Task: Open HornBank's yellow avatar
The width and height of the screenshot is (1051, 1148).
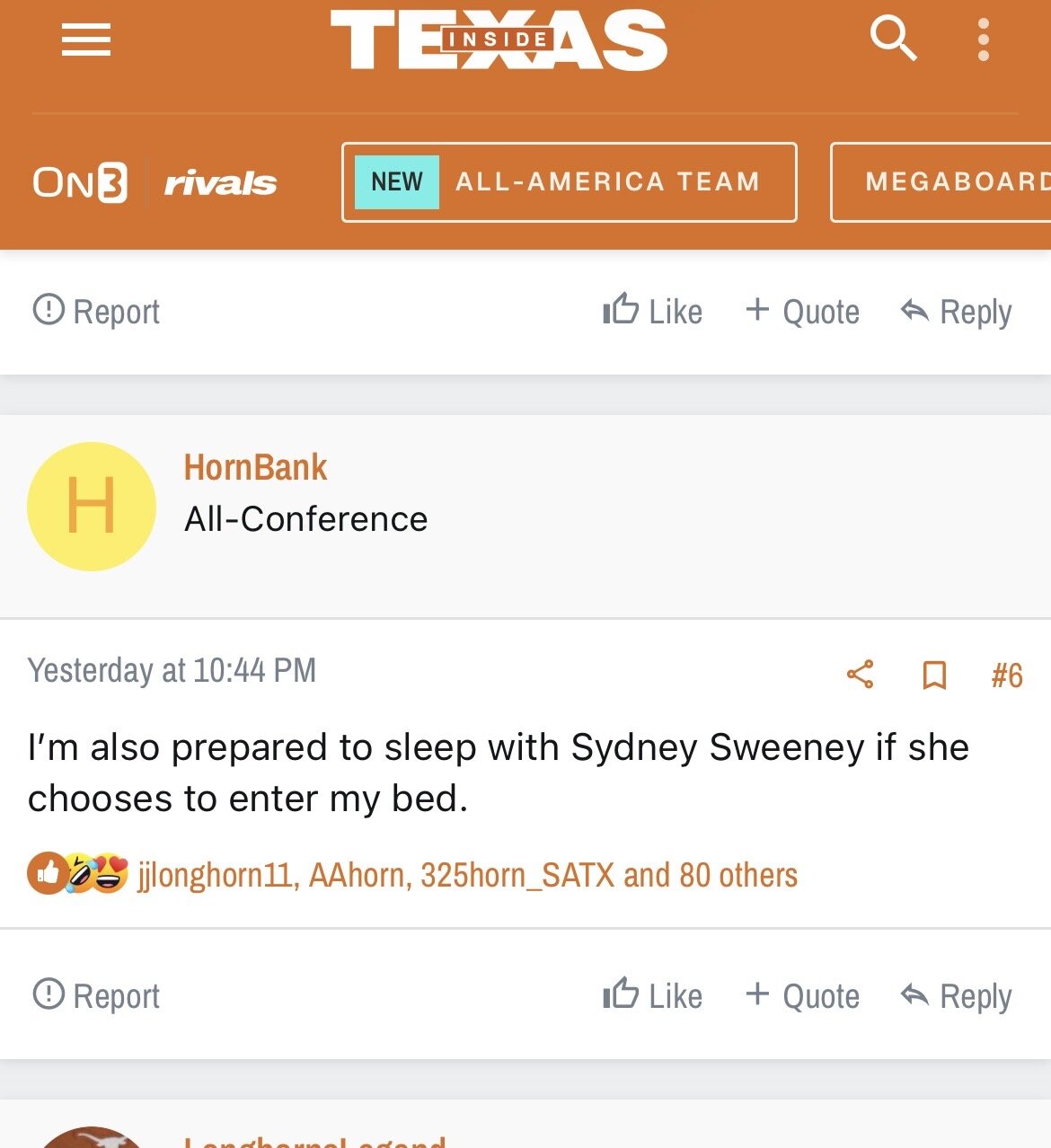Action: tap(92, 507)
